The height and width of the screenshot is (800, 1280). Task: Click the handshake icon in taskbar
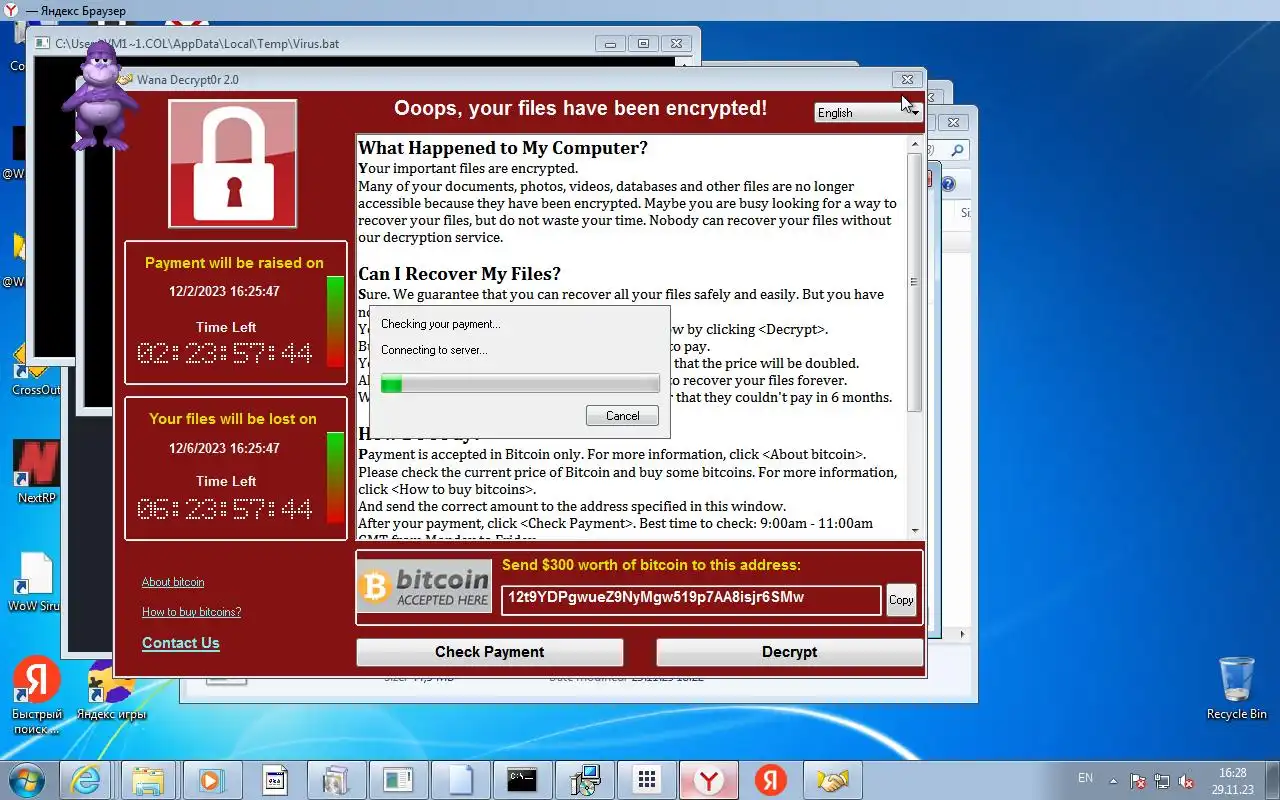pyautogui.click(x=832, y=780)
